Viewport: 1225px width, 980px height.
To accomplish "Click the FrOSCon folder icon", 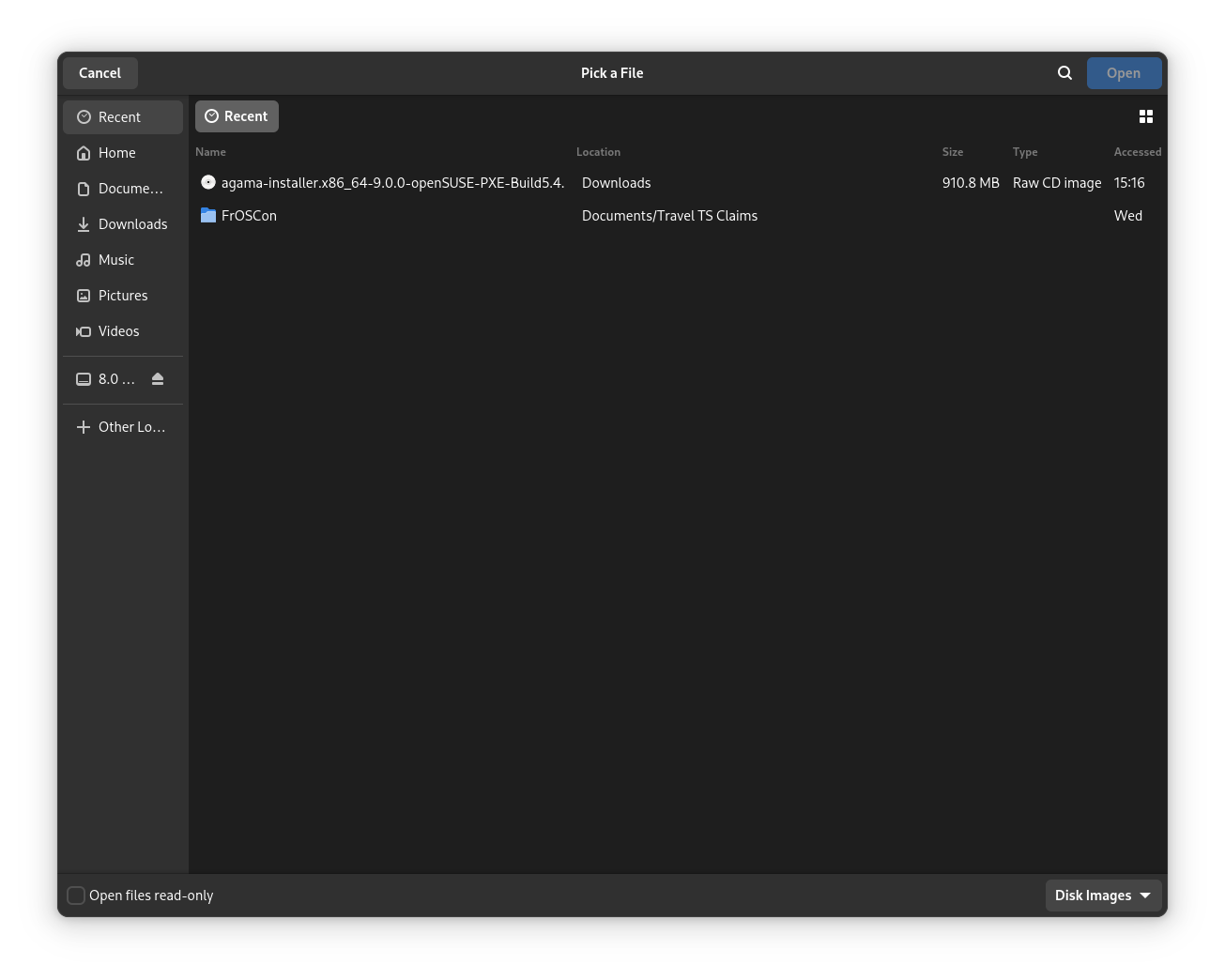I will 208,216.
